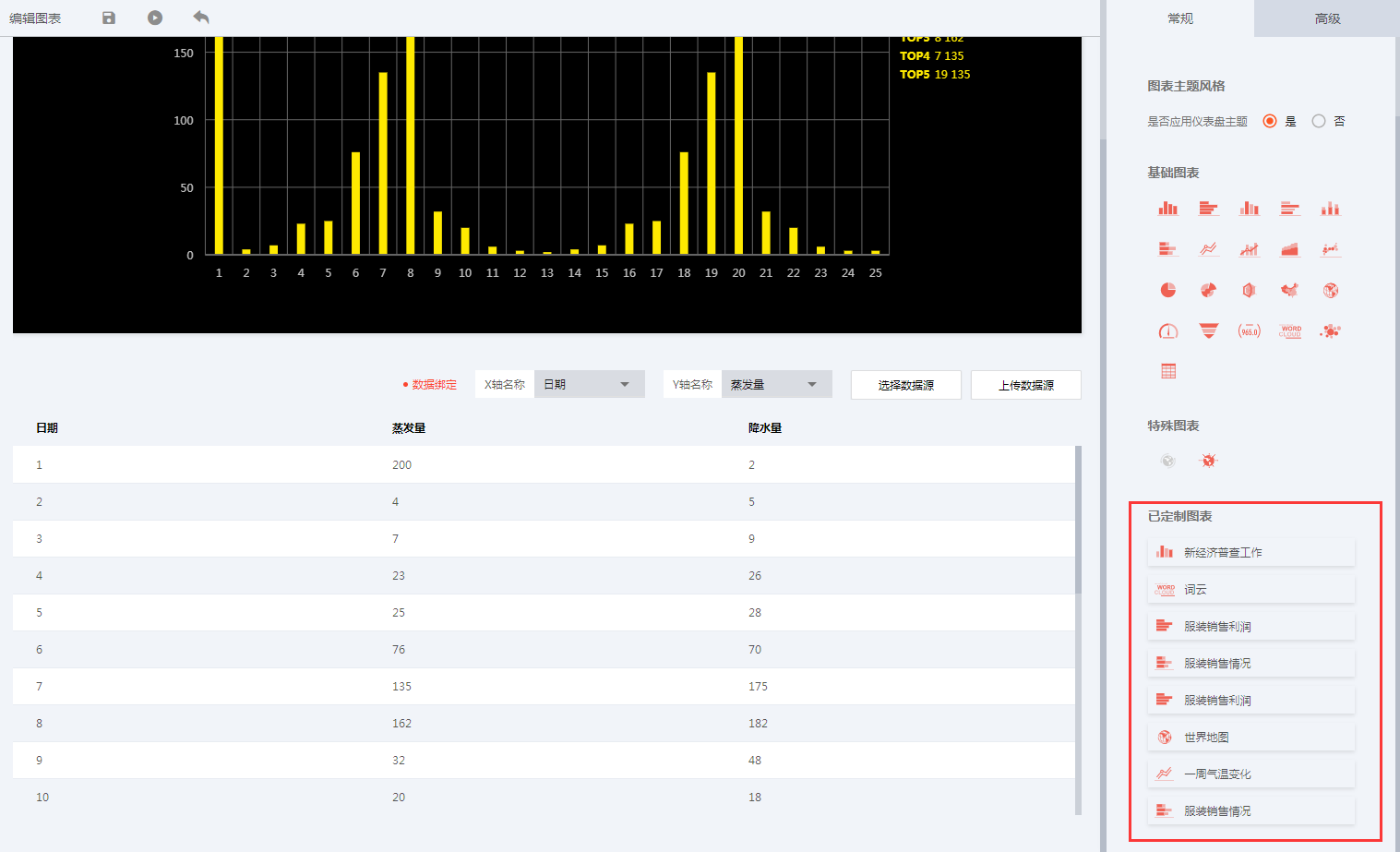Select the radar chart type

coord(1250,290)
